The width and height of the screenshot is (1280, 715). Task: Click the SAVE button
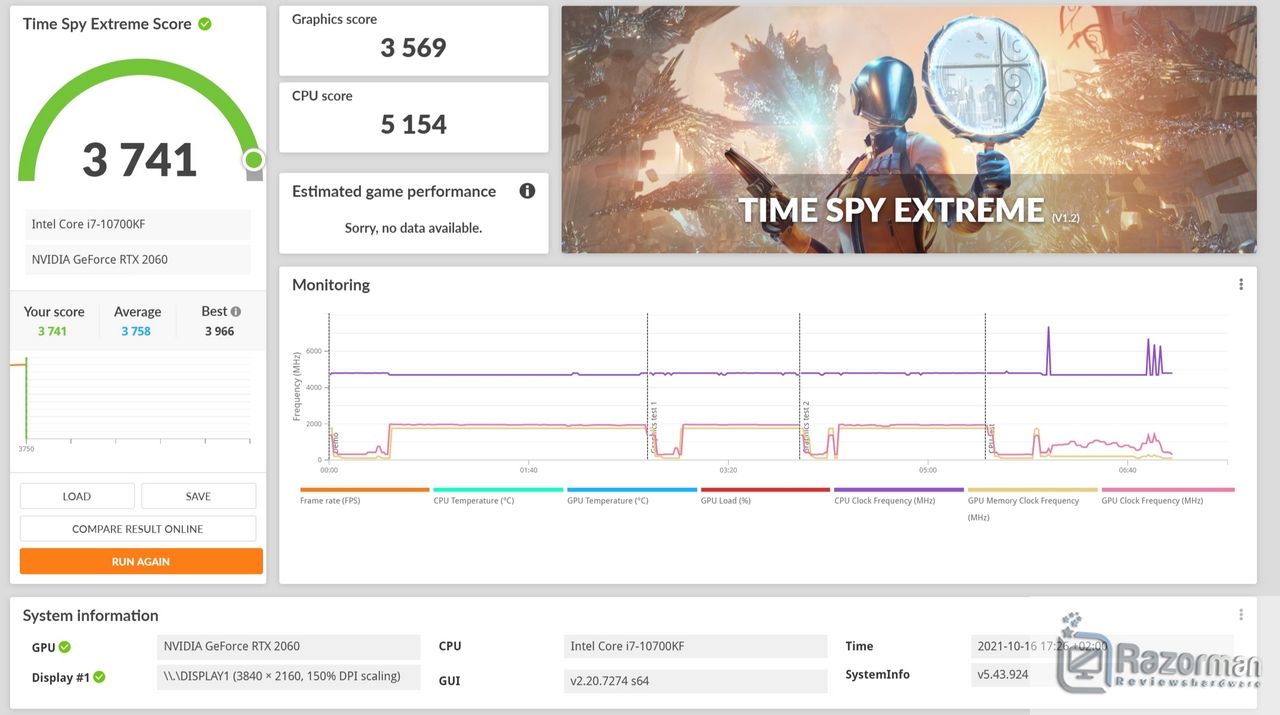(x=198, y=496)
